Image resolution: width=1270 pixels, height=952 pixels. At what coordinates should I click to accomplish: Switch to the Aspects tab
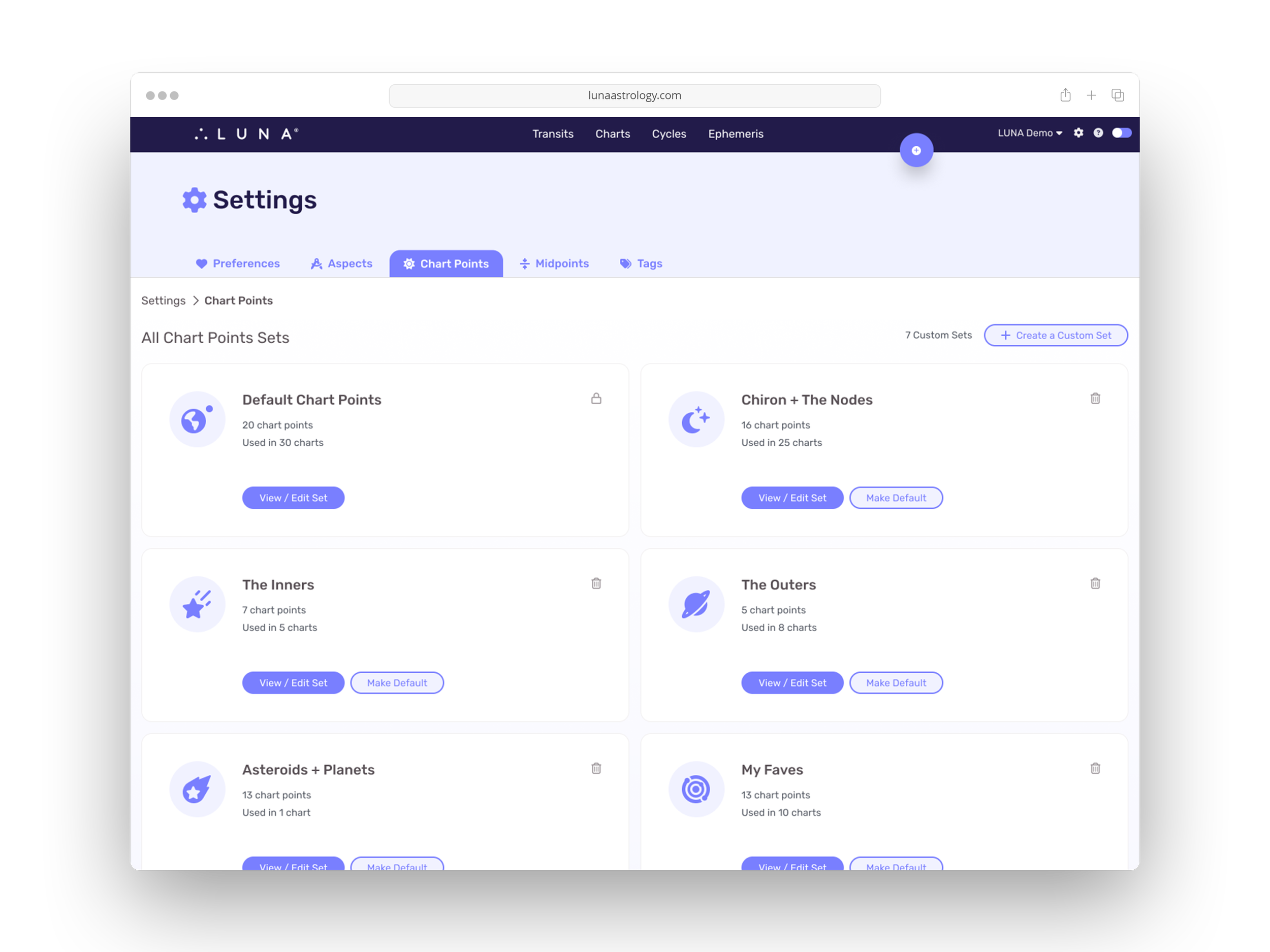[341, 264]
